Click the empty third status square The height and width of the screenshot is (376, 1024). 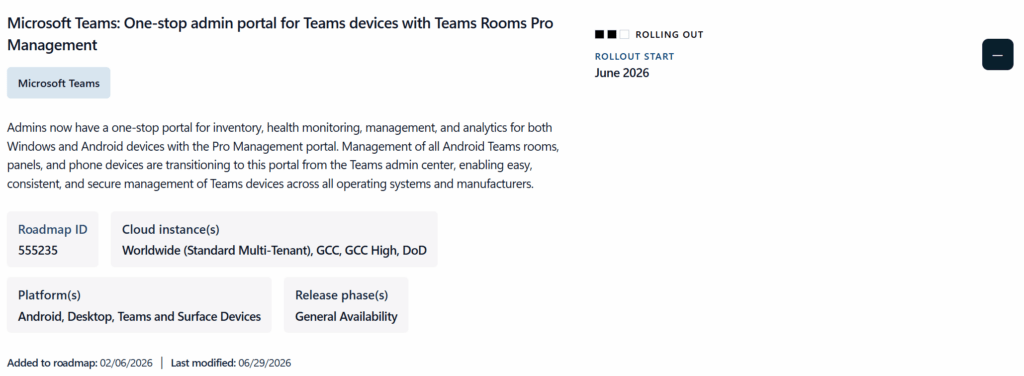coord(624,34)
